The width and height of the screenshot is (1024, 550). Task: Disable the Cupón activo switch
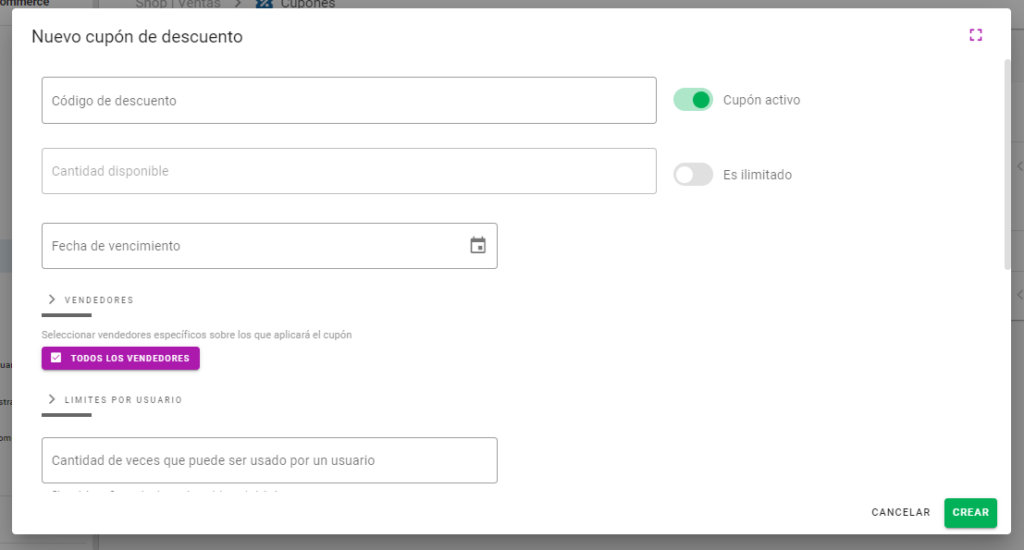[x=693, y=100]
